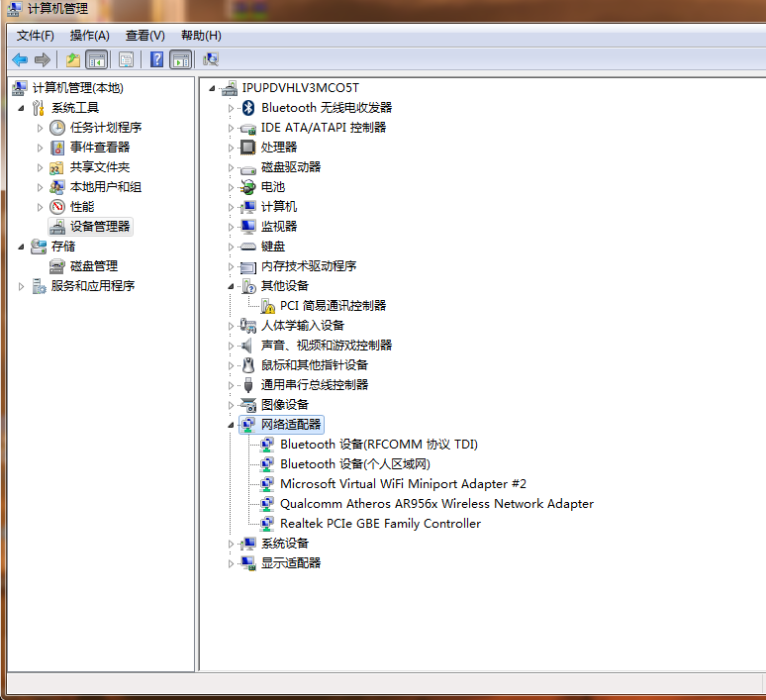Select Bluetooth 设备(个人区域网) adapter
Screen dimensions: 766x700
[355, 464]
